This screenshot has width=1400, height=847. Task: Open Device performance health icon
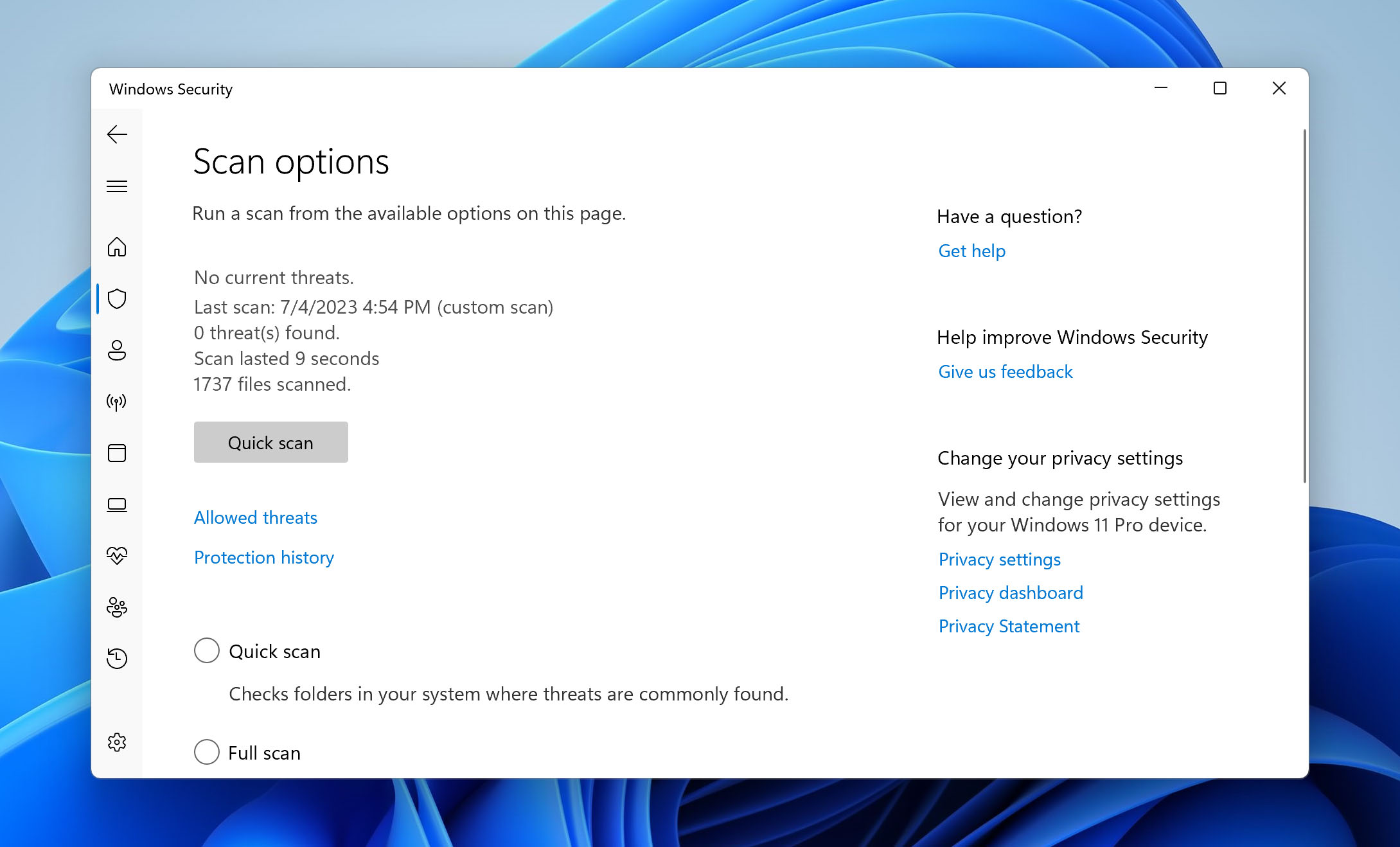click(x=118, y=556)
